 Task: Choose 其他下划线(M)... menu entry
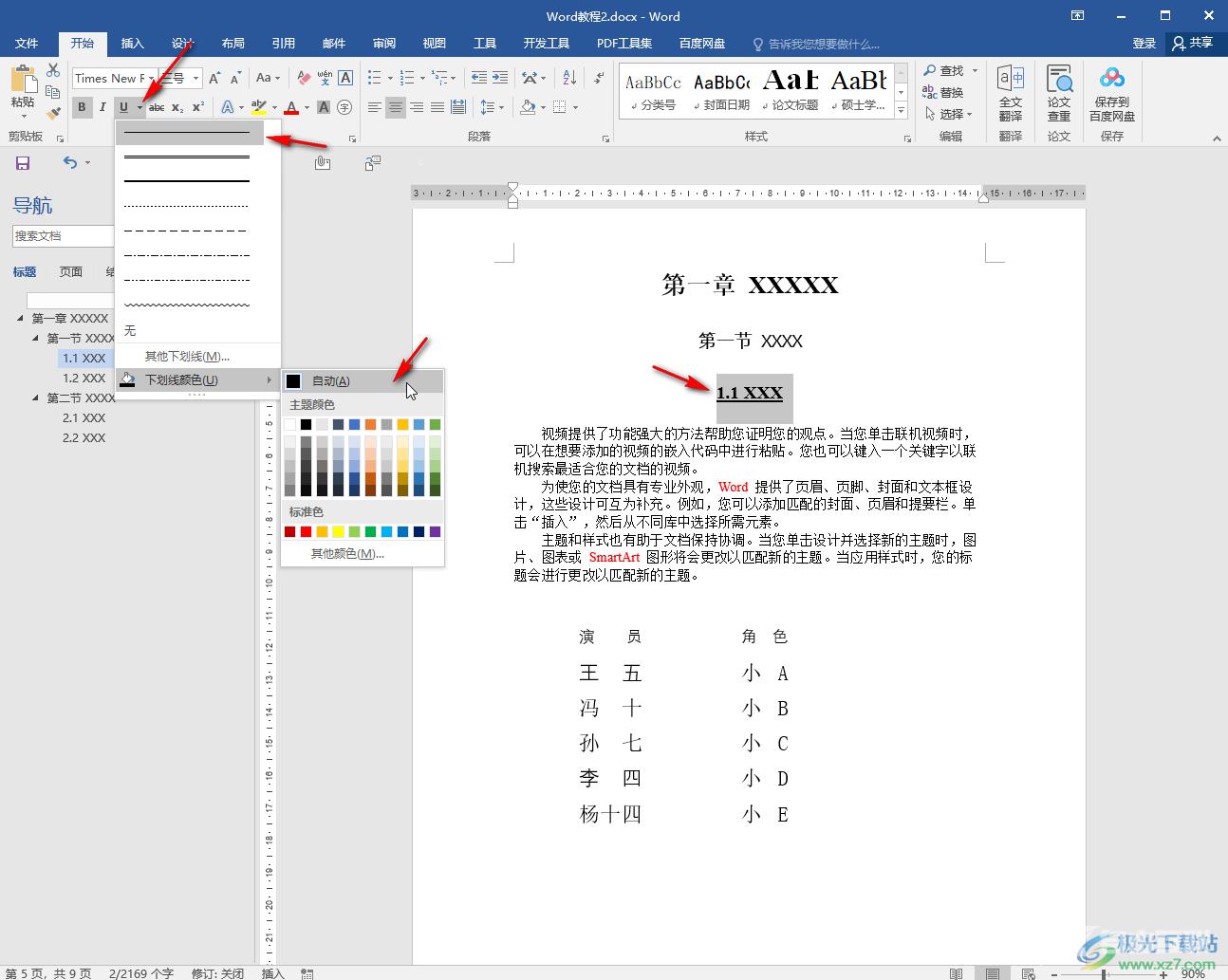(198, 357)
